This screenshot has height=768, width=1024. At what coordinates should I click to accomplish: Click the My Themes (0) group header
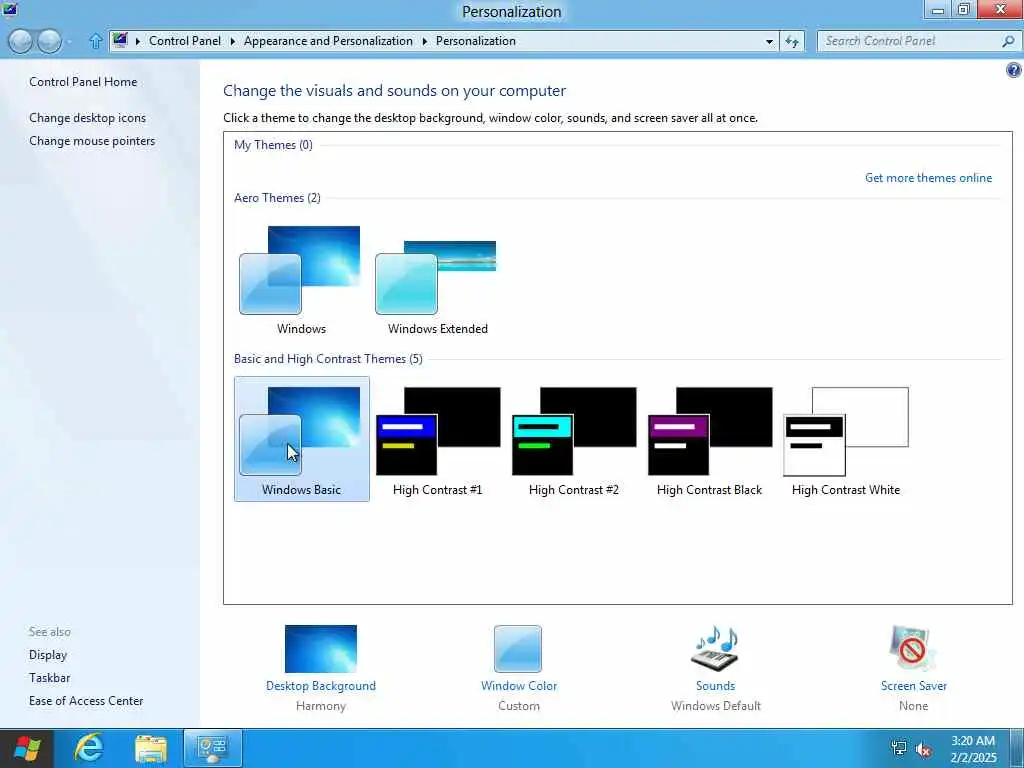click(x=273, y=145)
